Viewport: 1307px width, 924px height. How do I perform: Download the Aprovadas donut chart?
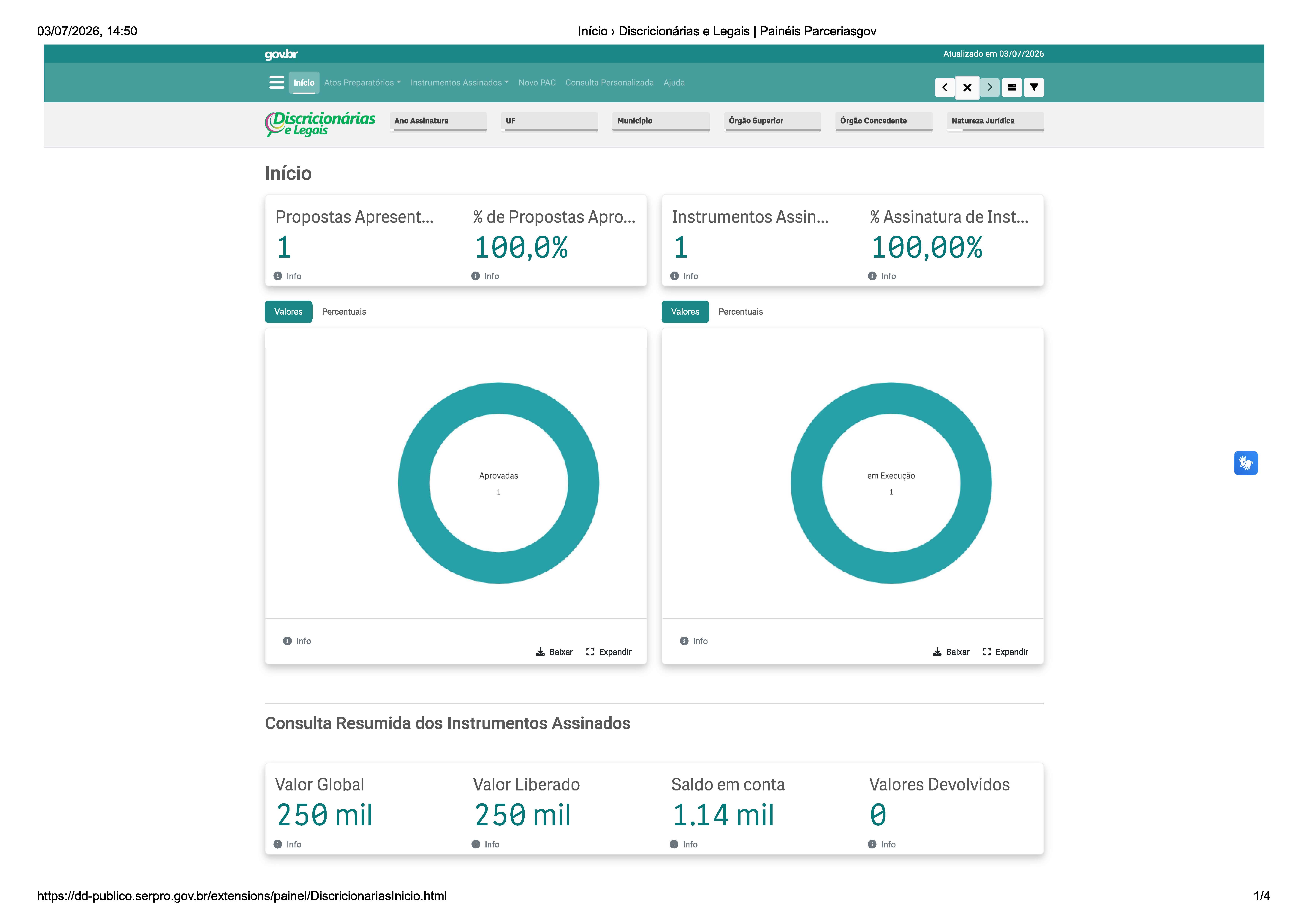[x=554, y=652]
